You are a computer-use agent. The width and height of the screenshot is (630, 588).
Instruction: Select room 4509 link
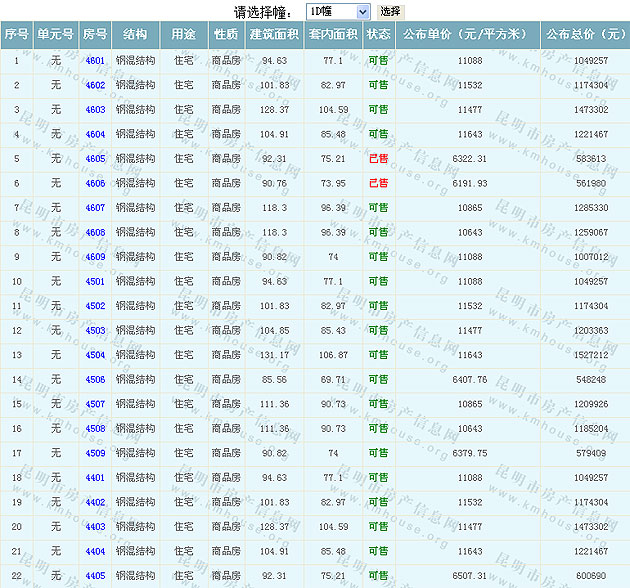(x=95, y=453)
